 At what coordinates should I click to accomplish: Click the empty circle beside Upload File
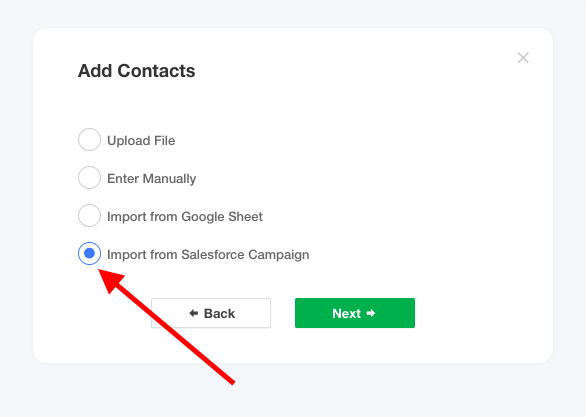pyautogui.click(x=89, y=139)
